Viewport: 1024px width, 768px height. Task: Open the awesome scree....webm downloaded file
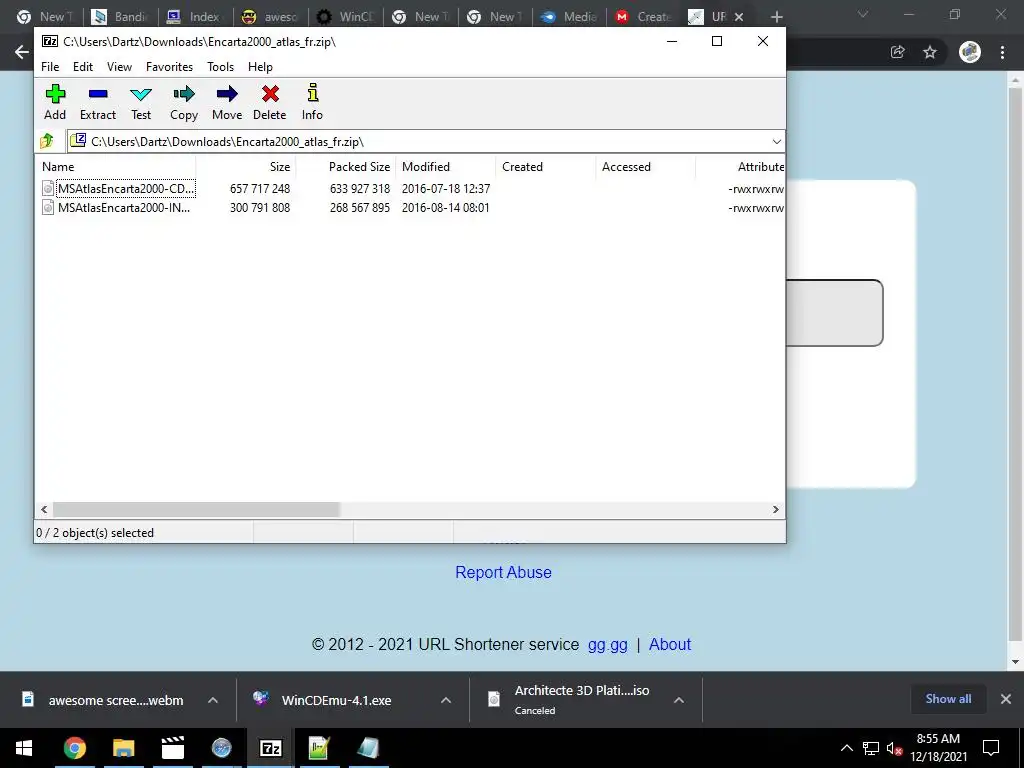click(116, 700)
